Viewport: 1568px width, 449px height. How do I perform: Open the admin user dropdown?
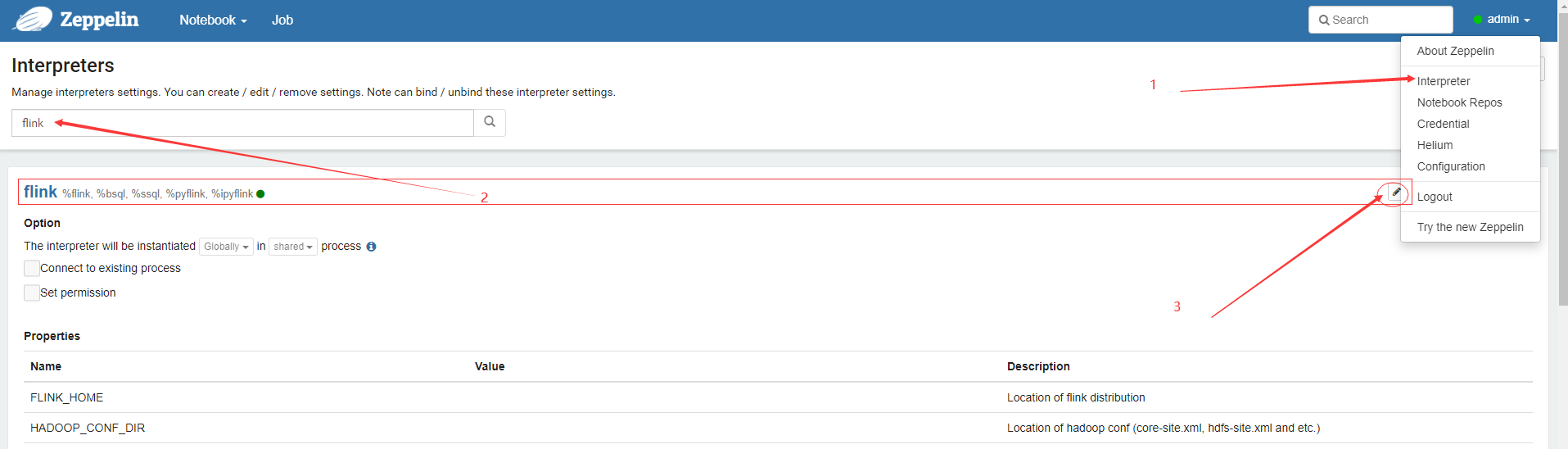coord(1502,20)
